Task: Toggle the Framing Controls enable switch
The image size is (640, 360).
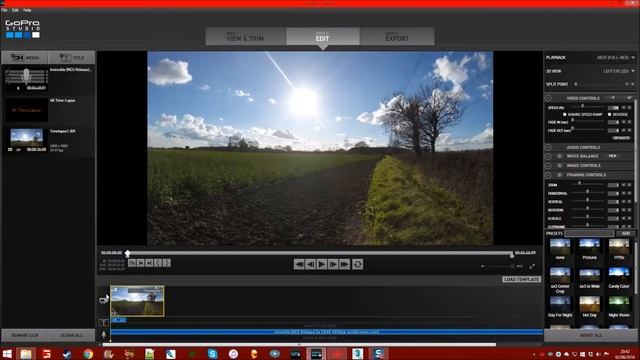Action: pos(560,175)
